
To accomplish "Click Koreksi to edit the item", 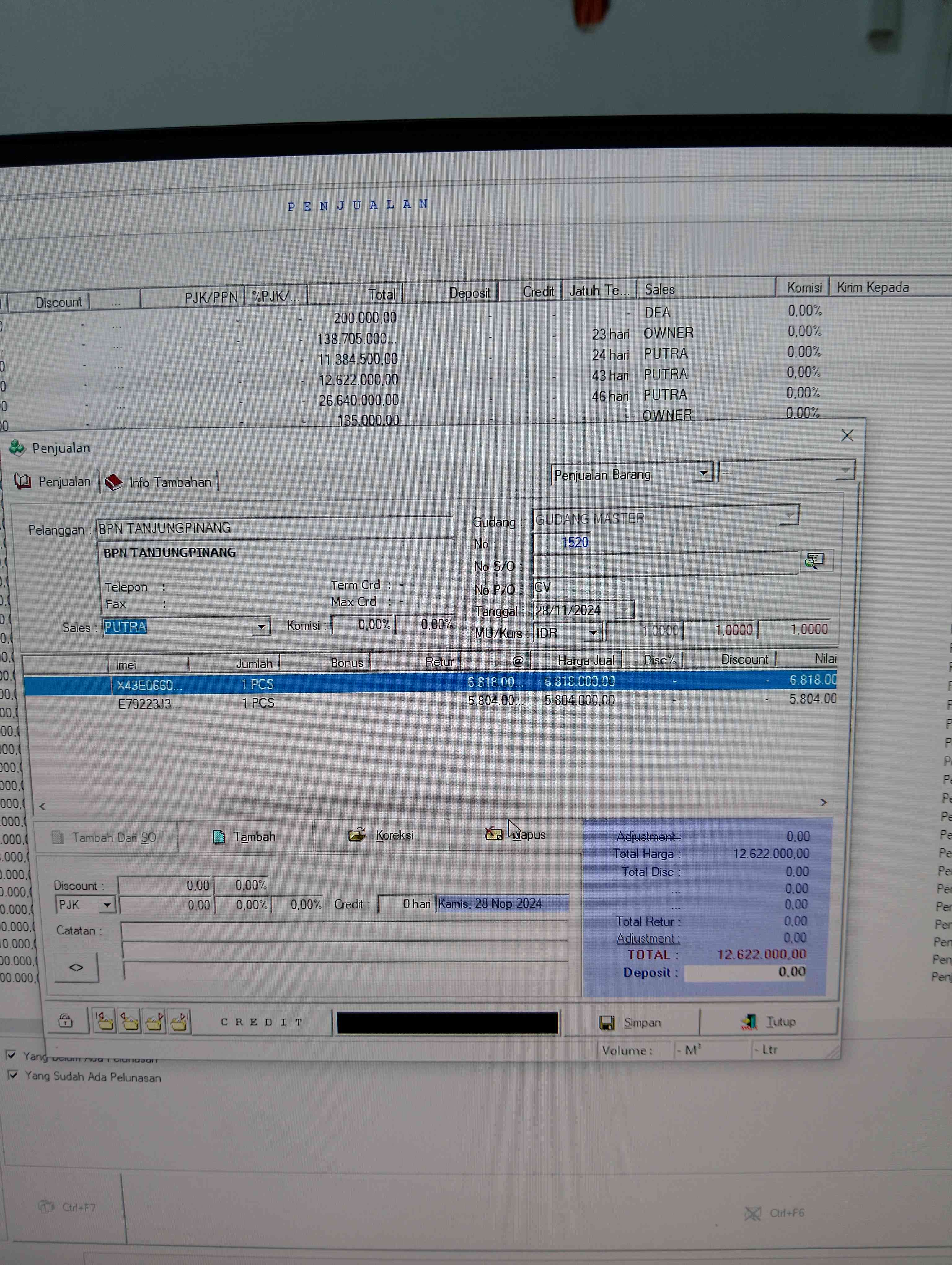I will (x=381, y=836).
